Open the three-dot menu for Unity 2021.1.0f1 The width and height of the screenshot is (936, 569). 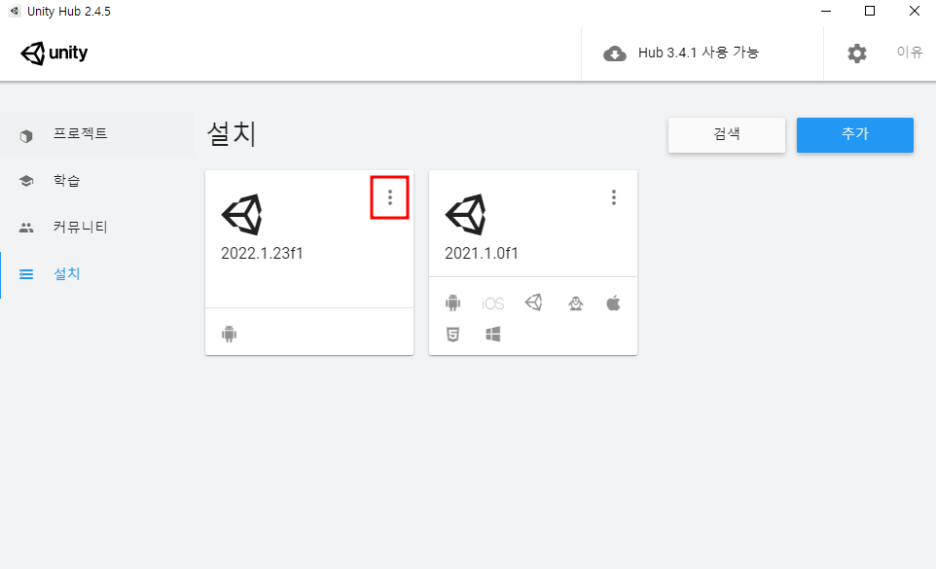[614, 198]
